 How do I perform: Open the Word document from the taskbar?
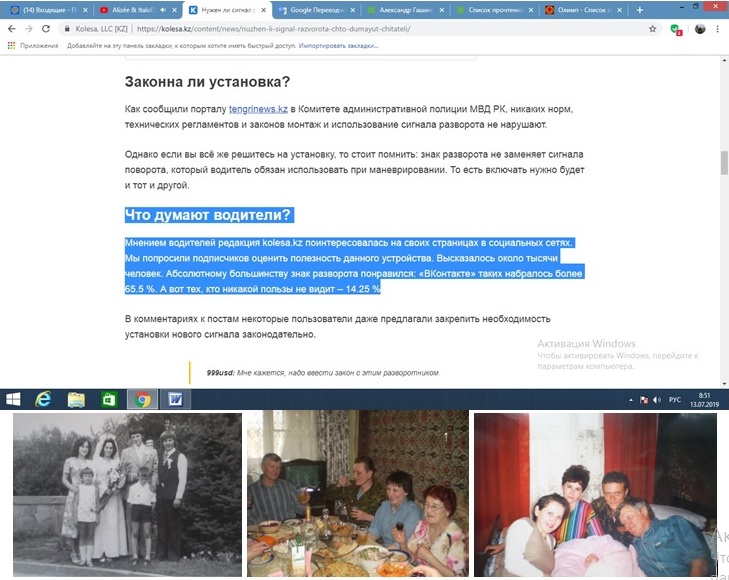click(175, 399)
